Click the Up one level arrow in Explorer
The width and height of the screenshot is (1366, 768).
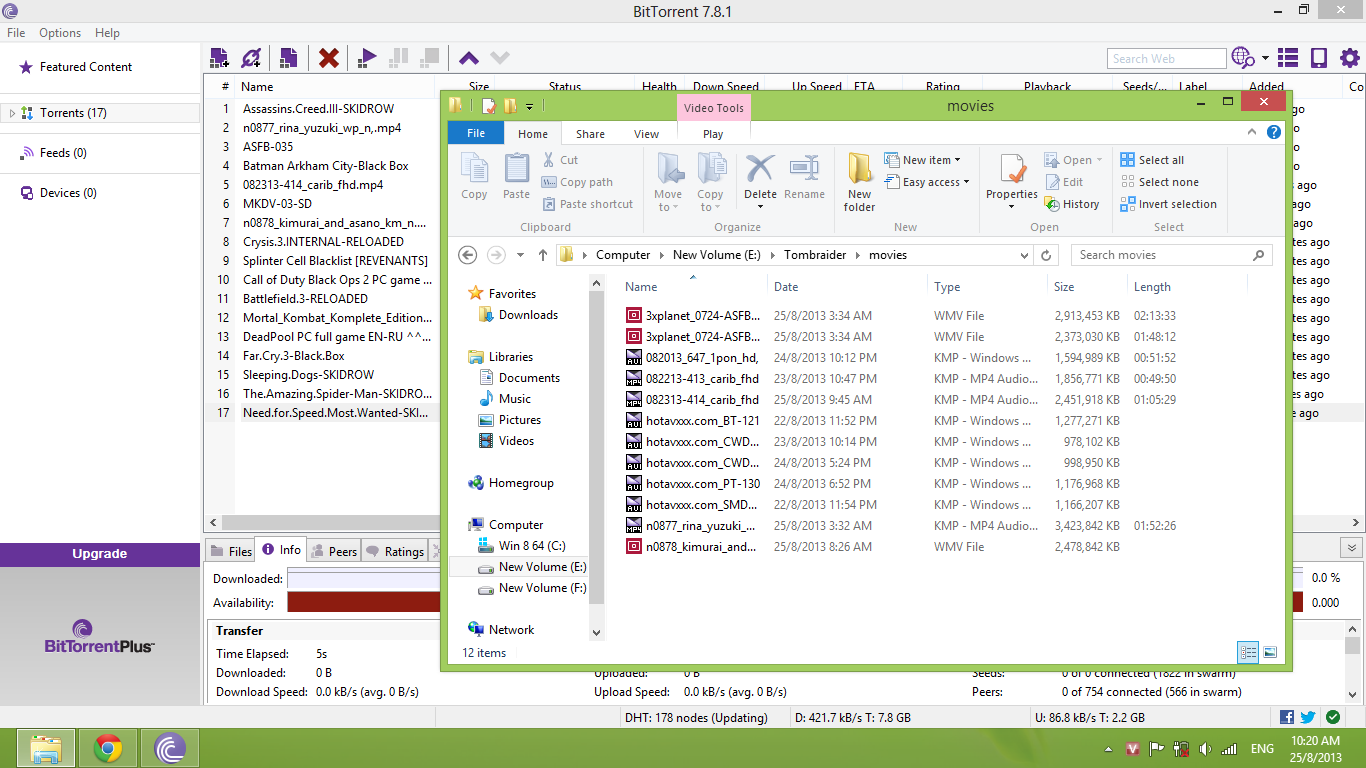[x=543, y=255]
